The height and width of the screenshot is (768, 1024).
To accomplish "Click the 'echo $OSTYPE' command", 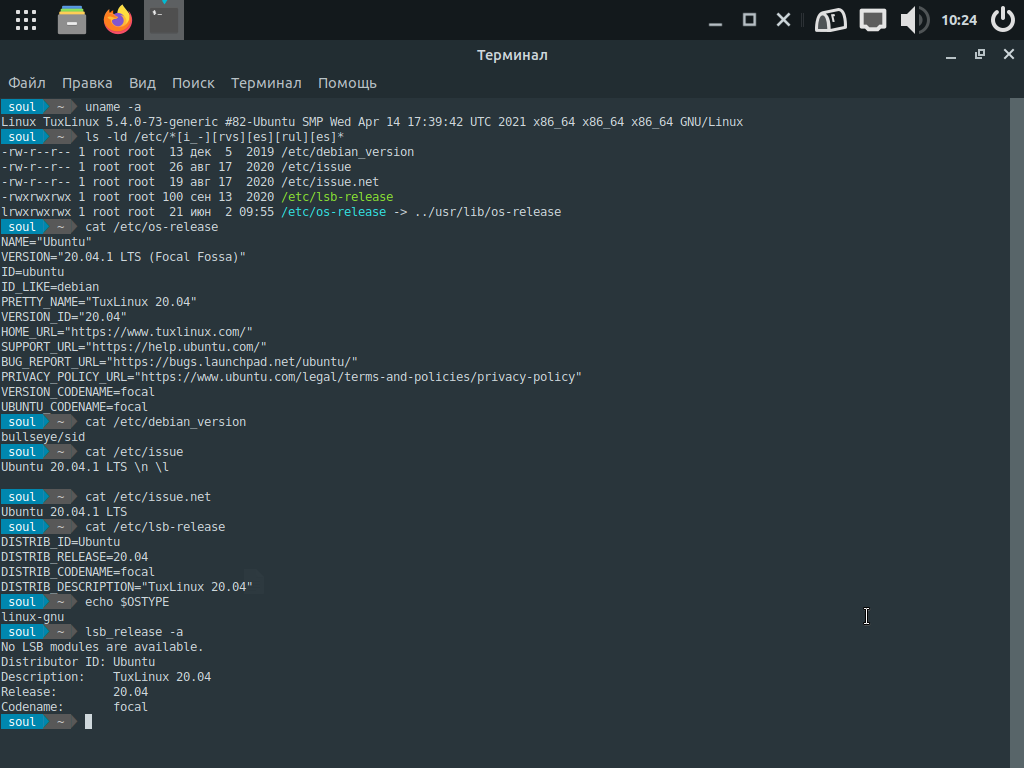I will point(127,602).
